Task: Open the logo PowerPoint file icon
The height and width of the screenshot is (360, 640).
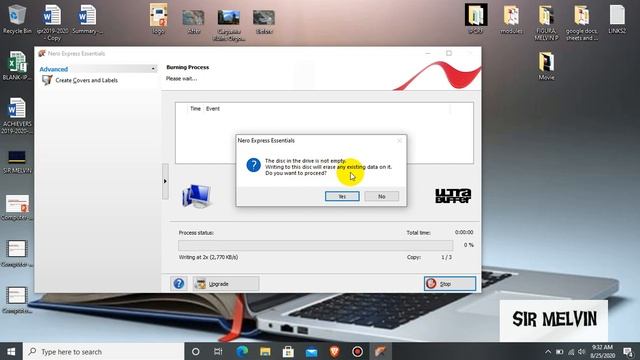Action: point(158,19)
